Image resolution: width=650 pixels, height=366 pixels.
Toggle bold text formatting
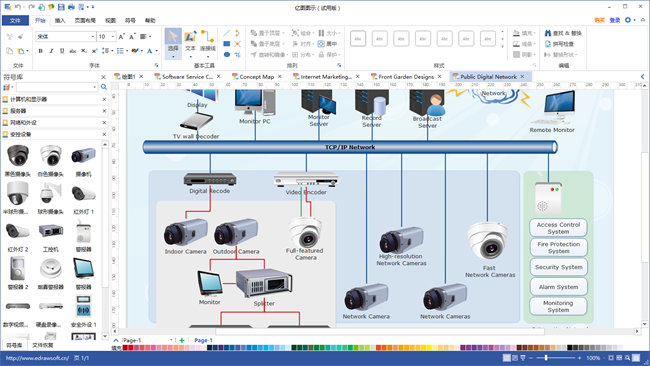point(40,51)
